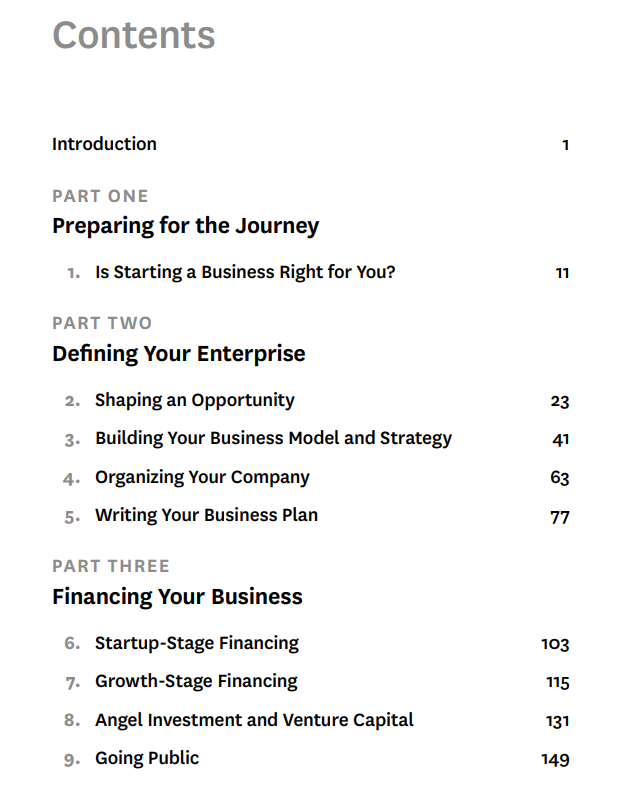Open the Introduction entry
The width and height of the screenshot is (624, 806).
104,144
